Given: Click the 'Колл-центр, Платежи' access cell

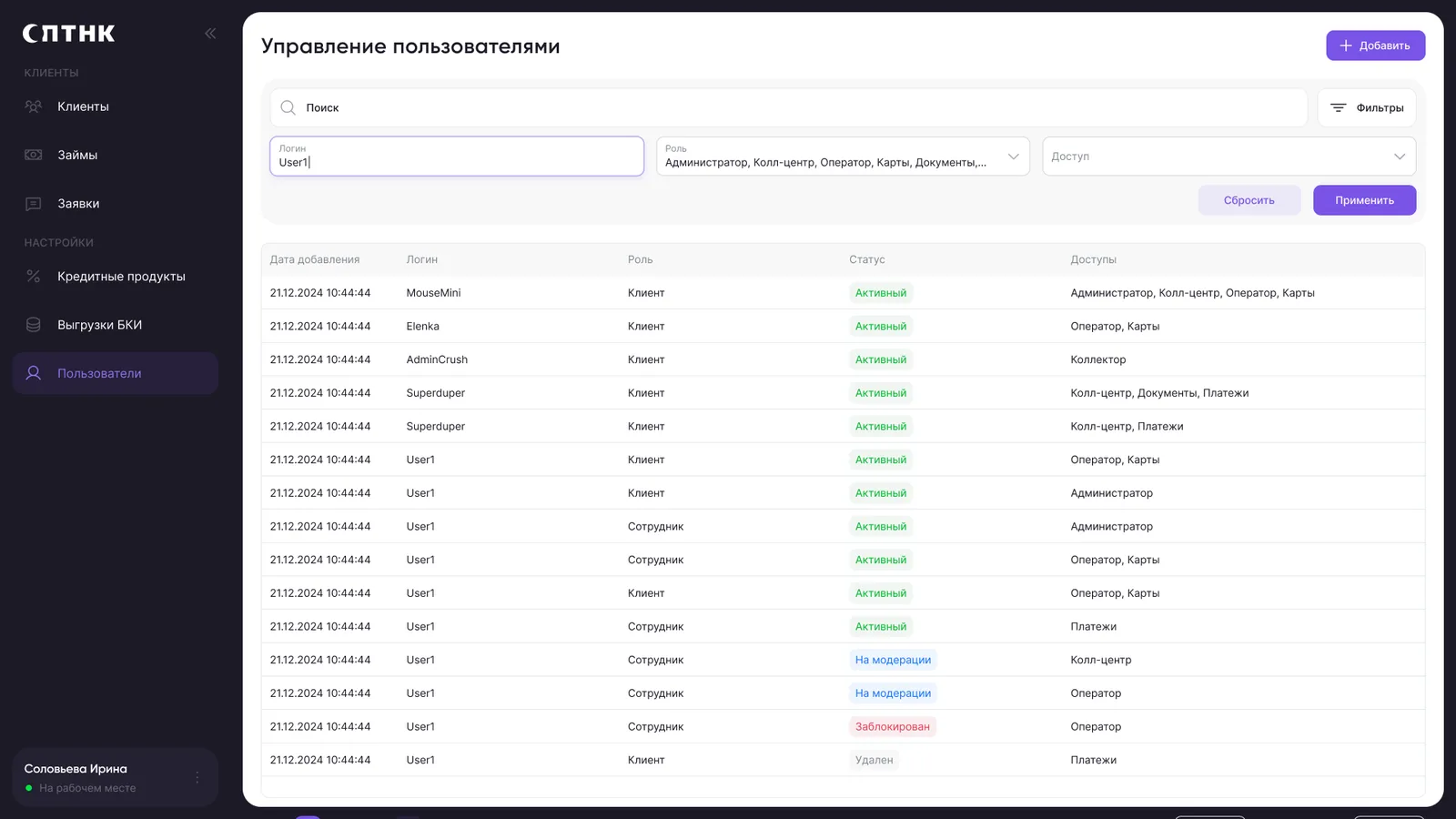Looking at the screenshot, I should (1127, 426).
